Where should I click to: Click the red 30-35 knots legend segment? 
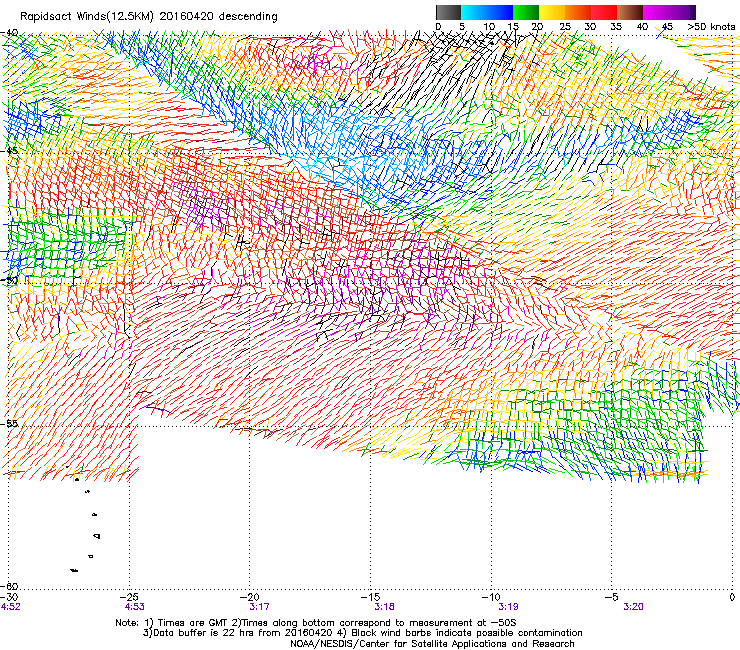pos(604,12)
